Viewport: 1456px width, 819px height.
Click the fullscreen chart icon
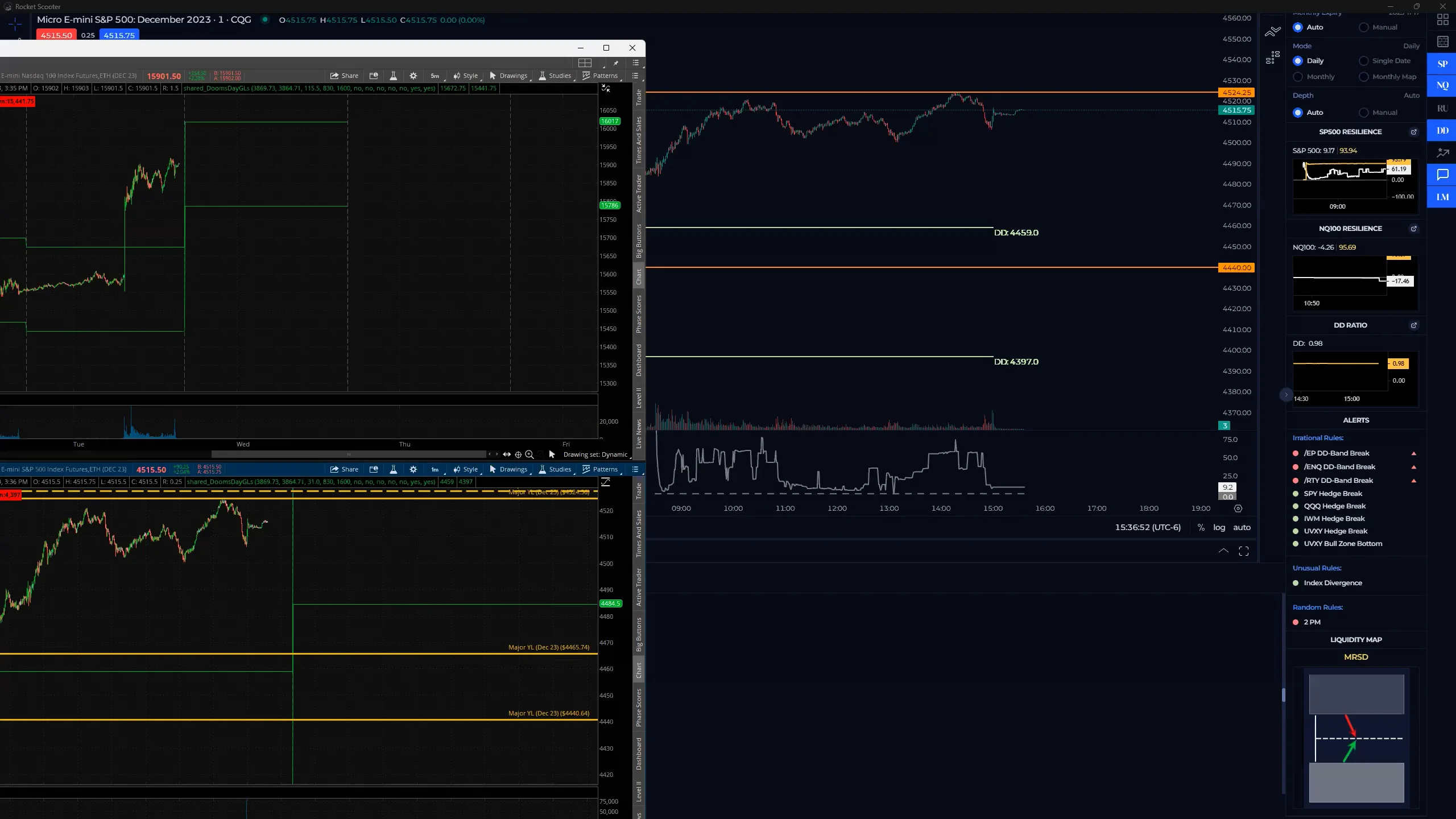coord(1244,551)
